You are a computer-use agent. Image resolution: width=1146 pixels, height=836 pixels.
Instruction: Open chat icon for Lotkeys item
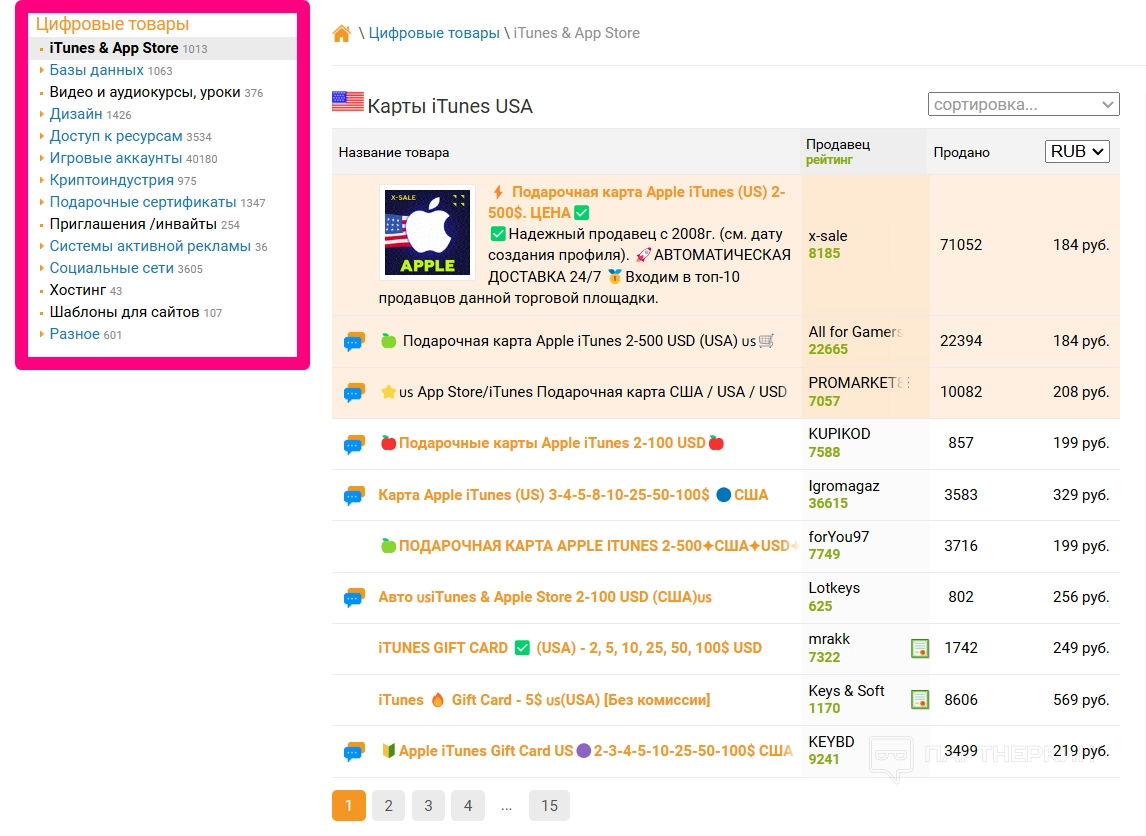(354, 598)
